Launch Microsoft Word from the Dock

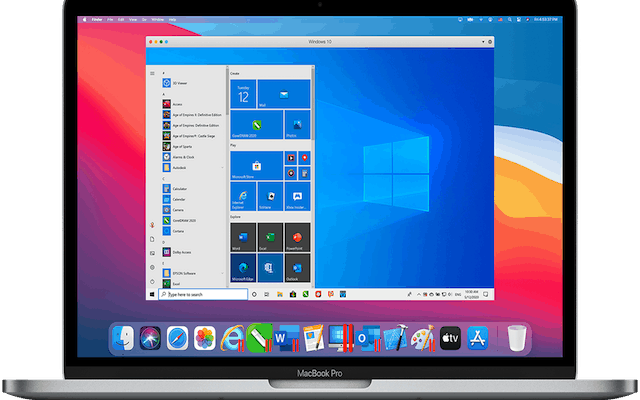point(287,338)
